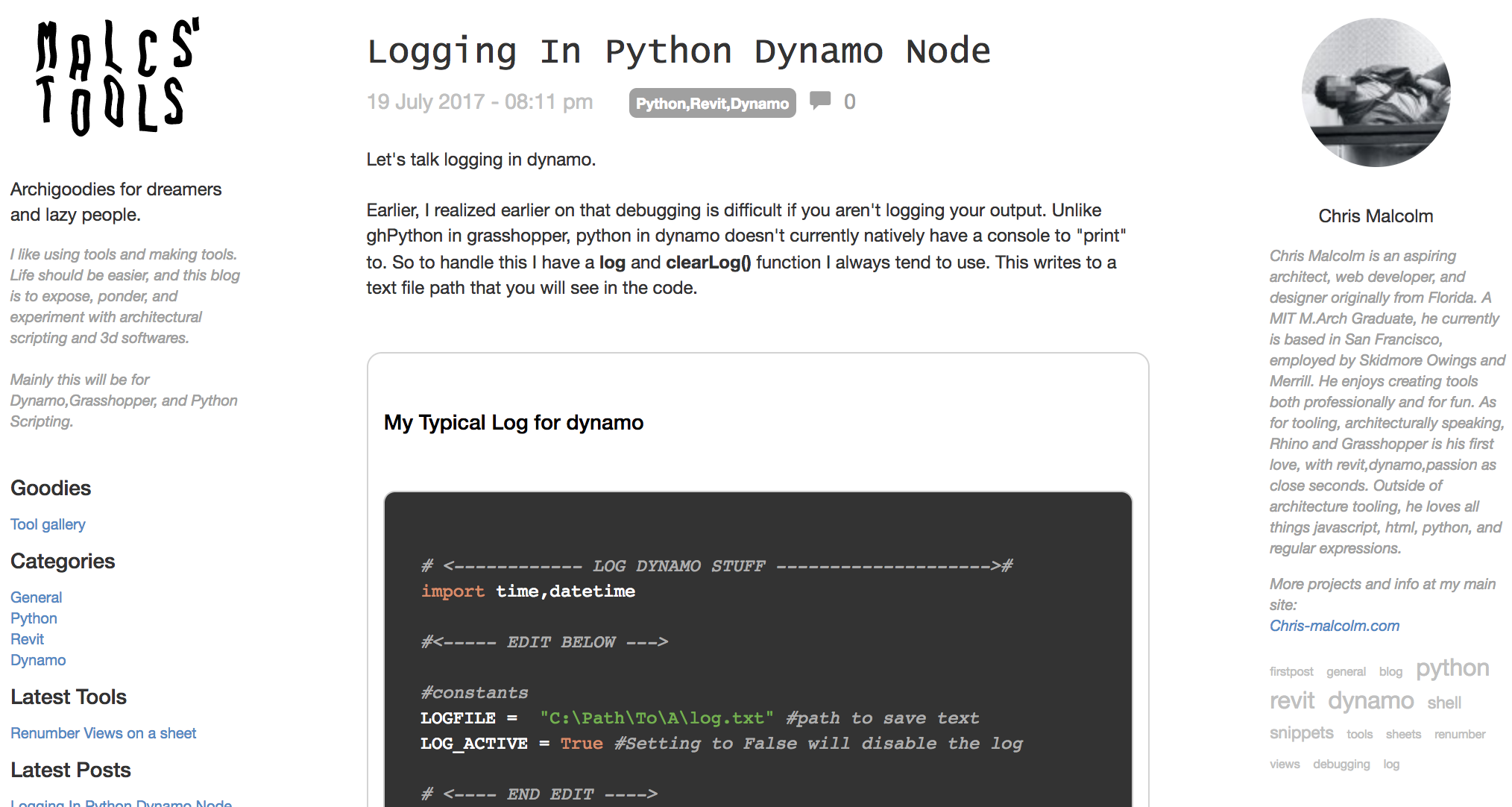Select the large python tag in cloud

click(x=1452, y=668)
